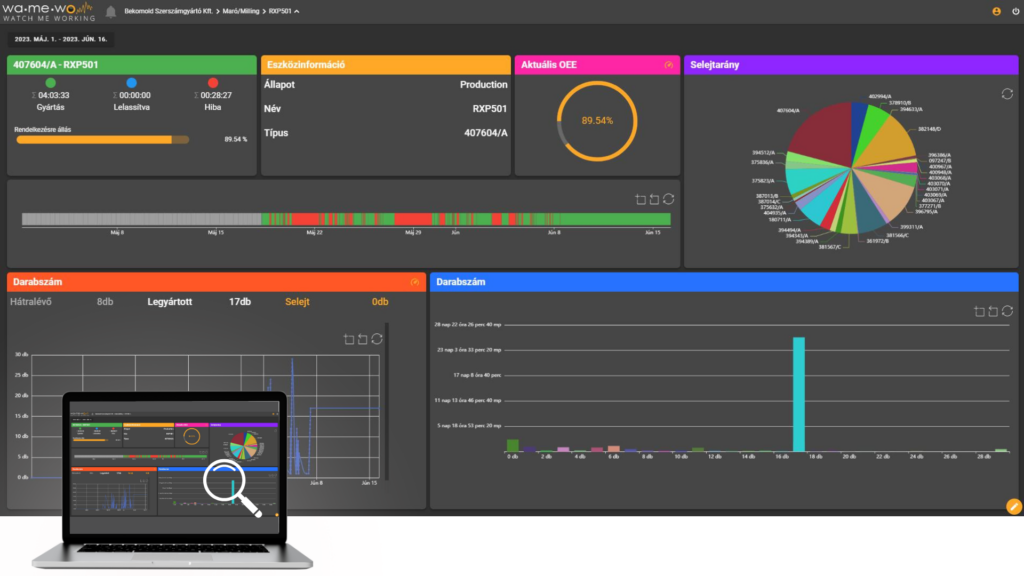Screen dimensions: 1024x576
Task: Go to Bekomold Szerszámgyártó Kft. breadcrumb
Action: tap(168, 11)
